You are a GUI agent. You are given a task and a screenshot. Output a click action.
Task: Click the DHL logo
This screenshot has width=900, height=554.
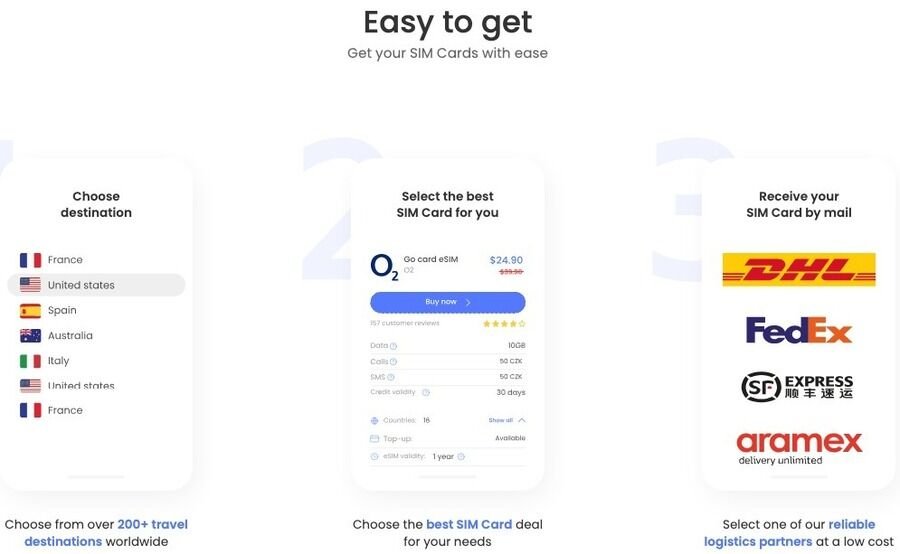click(798, 269)
